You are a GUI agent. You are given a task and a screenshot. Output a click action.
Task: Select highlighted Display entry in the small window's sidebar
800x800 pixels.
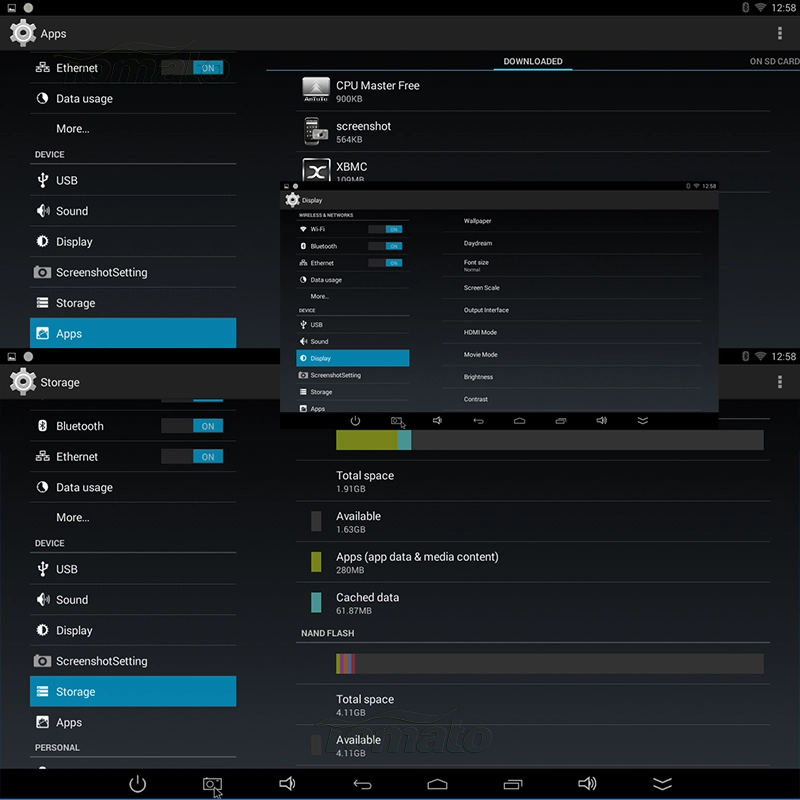click(353, 358)
